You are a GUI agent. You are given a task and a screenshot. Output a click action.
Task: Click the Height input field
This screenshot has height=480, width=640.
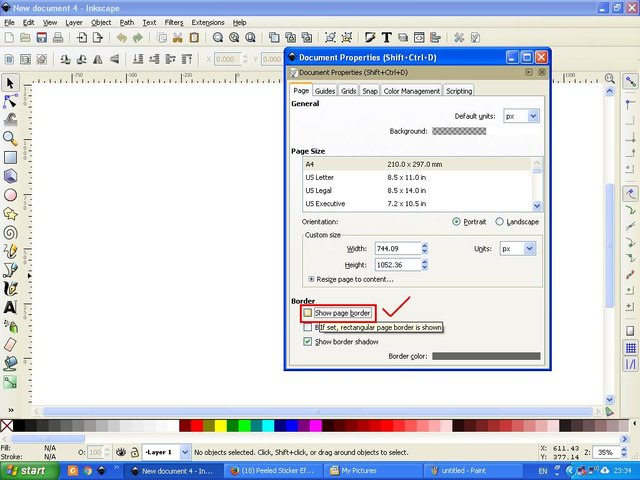398,265
